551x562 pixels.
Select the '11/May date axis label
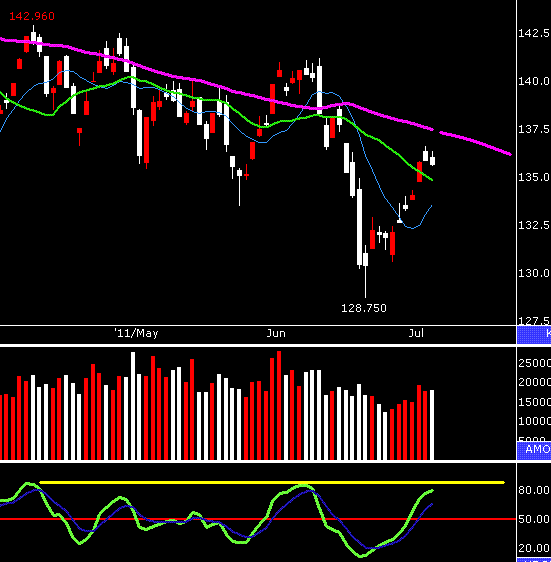pyautogui.click(x=136, y=333)
